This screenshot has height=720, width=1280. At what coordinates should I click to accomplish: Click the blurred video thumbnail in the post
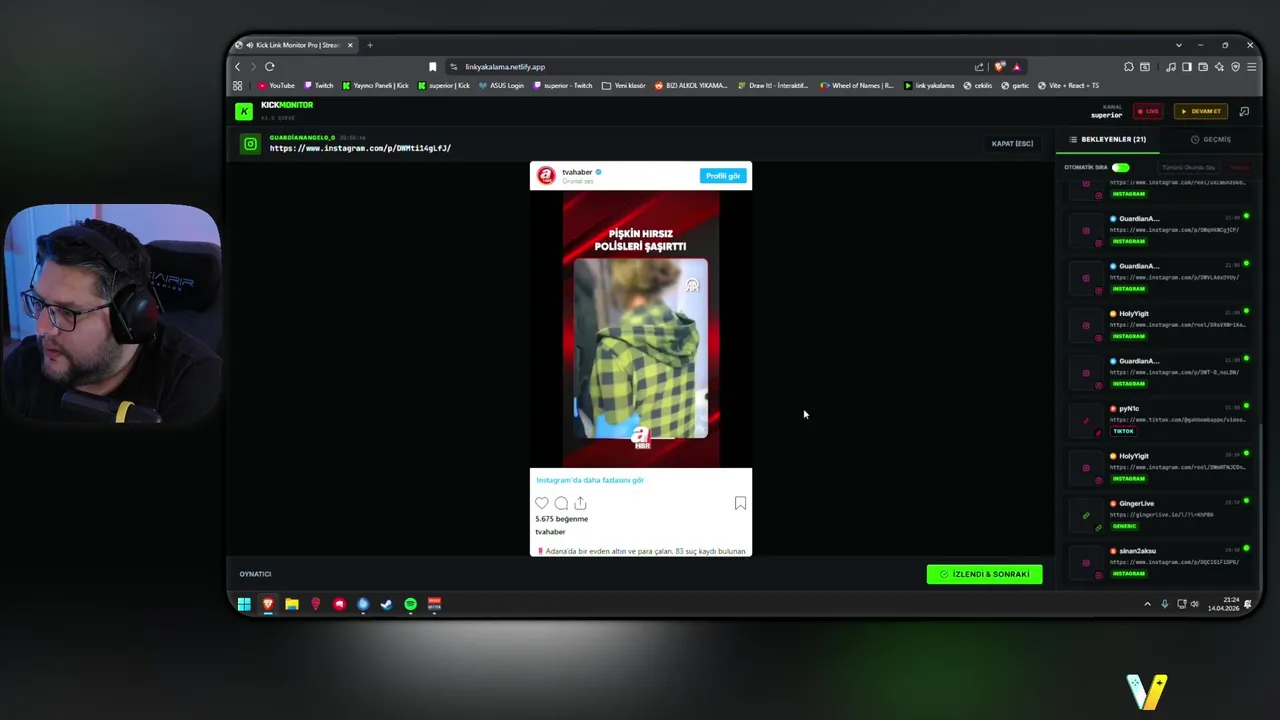(x=641, y=348)
